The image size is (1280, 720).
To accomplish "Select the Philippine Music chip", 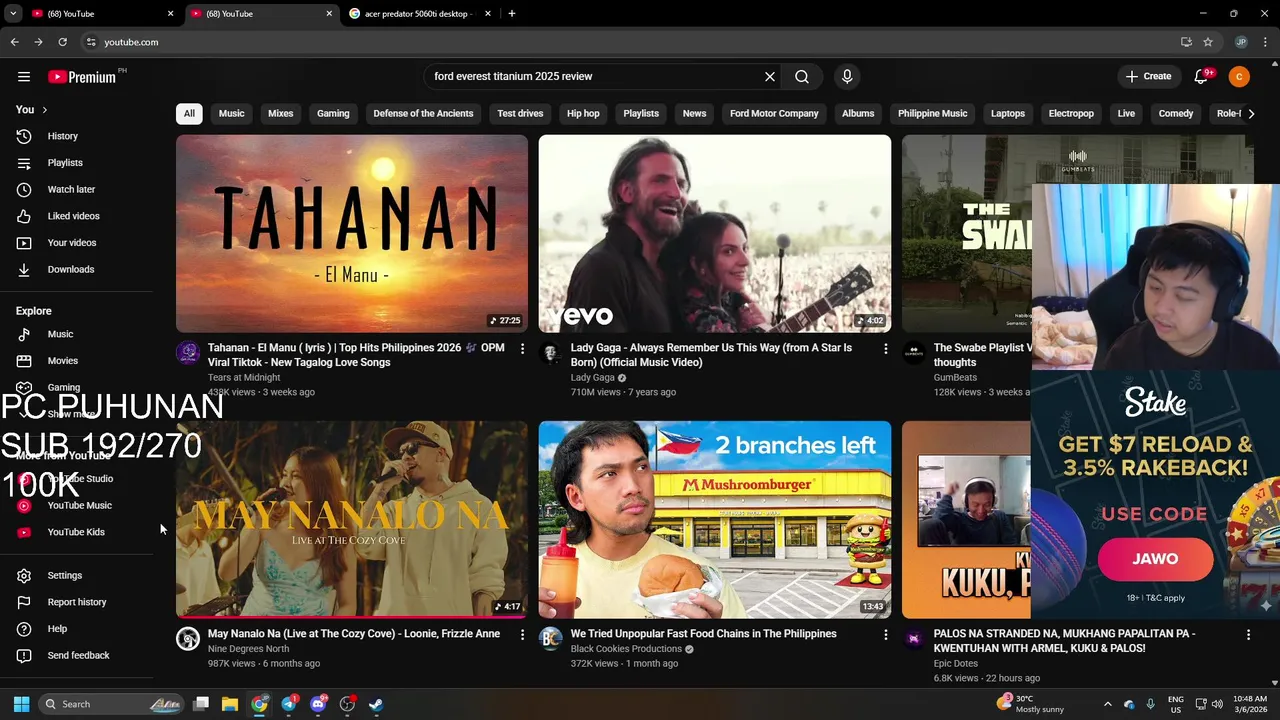I will [932, 114].
